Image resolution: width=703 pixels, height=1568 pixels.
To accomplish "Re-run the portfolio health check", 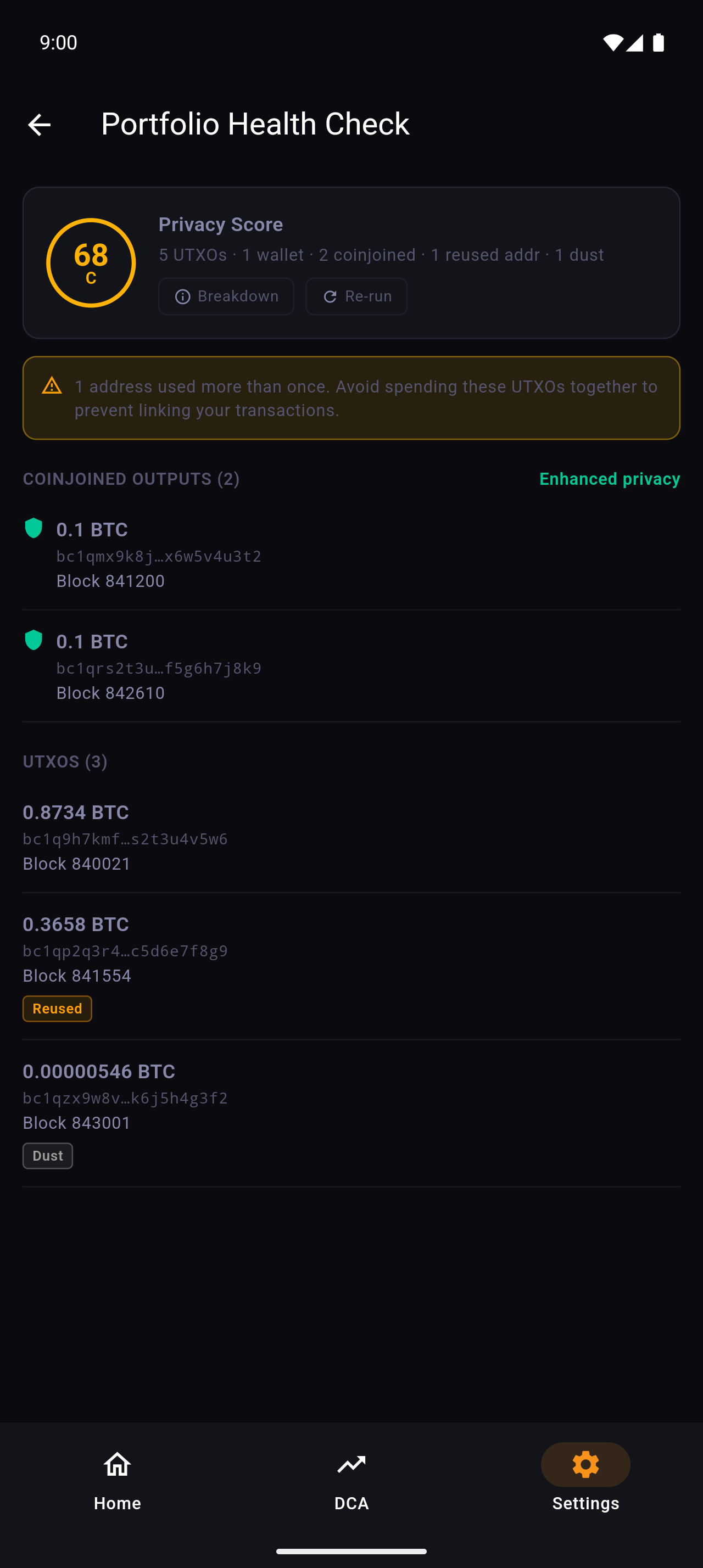I will [356, 296].
